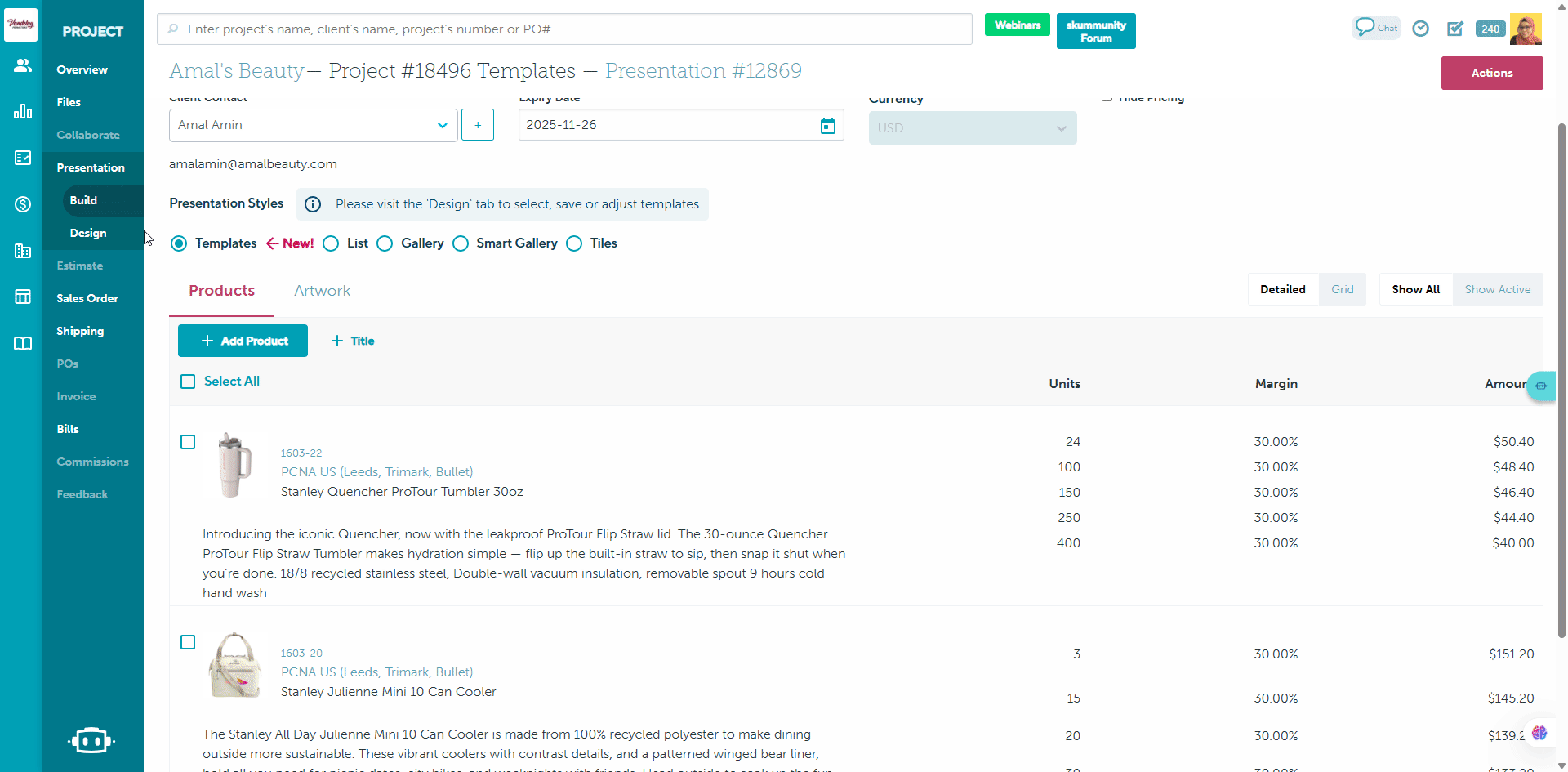Screen dimensions: 1568x772
Task: Click the dollar sign icon in sidebar
Action: 23,204
